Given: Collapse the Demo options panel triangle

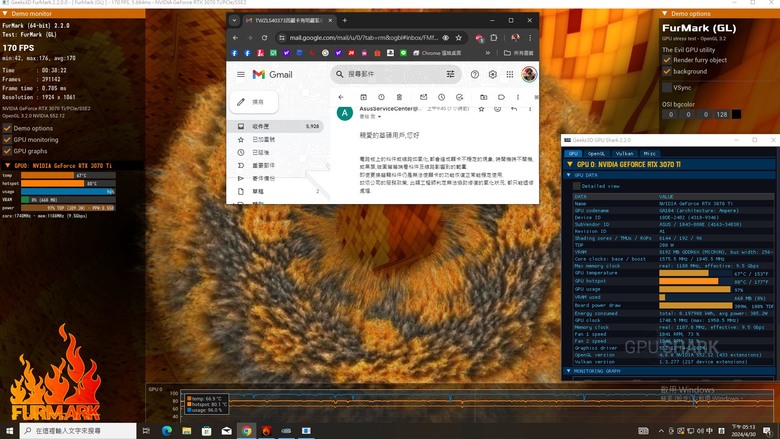Looking at the screenshot, I should 665,13.
